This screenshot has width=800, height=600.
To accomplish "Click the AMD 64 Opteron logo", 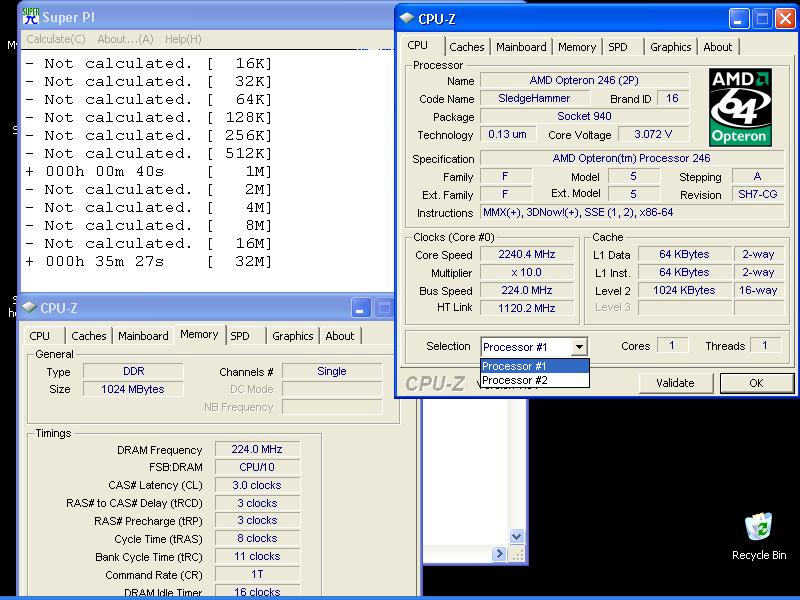I will [x=740, y=107].
